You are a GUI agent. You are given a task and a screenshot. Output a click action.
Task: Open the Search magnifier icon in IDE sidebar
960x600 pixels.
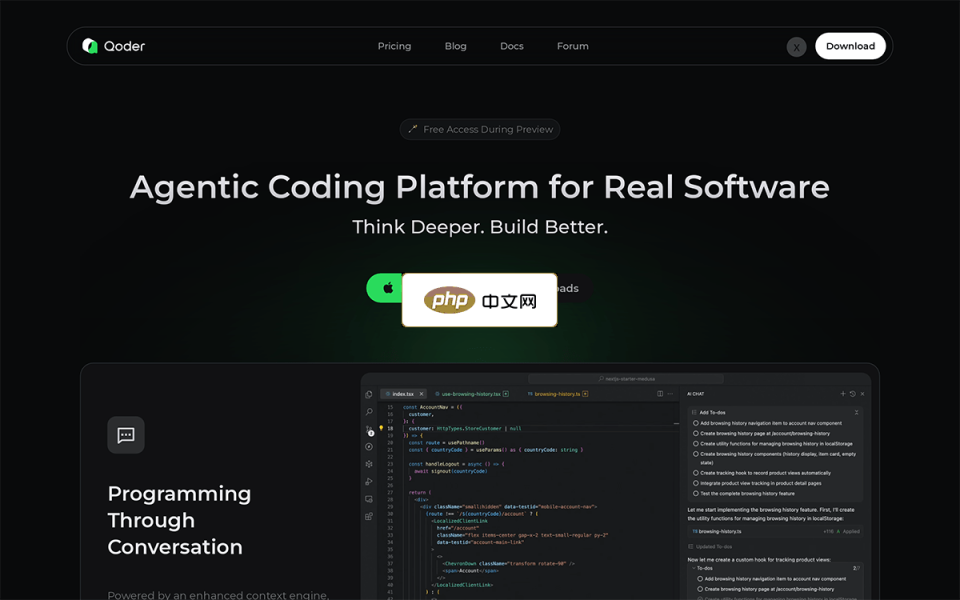(x=369, y=412)
